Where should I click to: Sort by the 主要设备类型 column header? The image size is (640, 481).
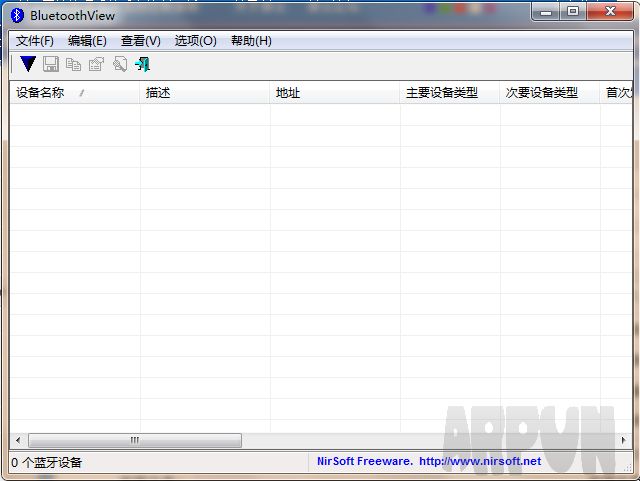tap(450, 93)
